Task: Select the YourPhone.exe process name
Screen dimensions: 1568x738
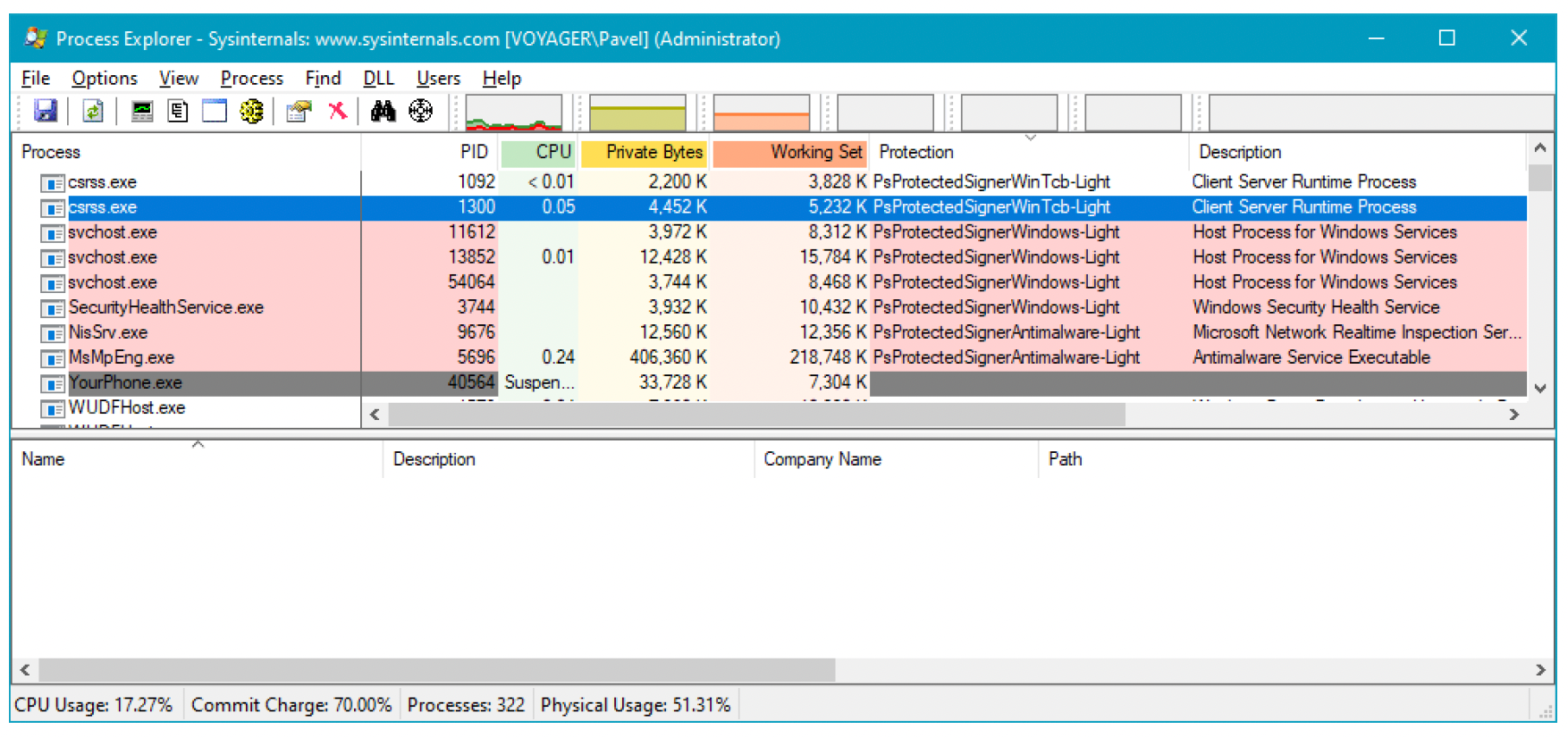Action: point(125,382)
